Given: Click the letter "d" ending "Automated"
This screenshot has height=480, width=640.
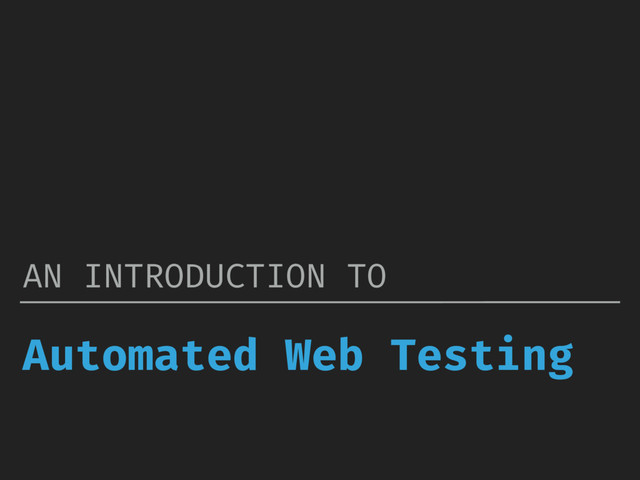Looking at the screenshot, I should click(244, 354).
